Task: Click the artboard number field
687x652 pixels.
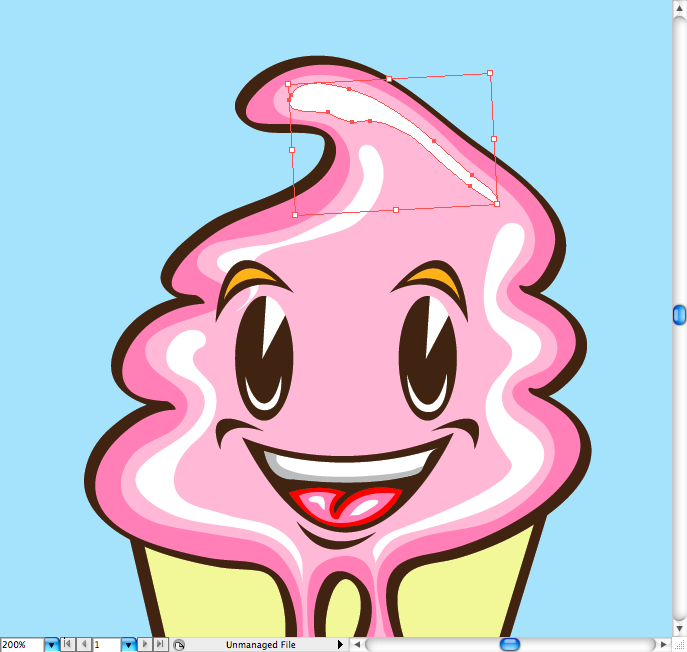Action: [106, 645]
